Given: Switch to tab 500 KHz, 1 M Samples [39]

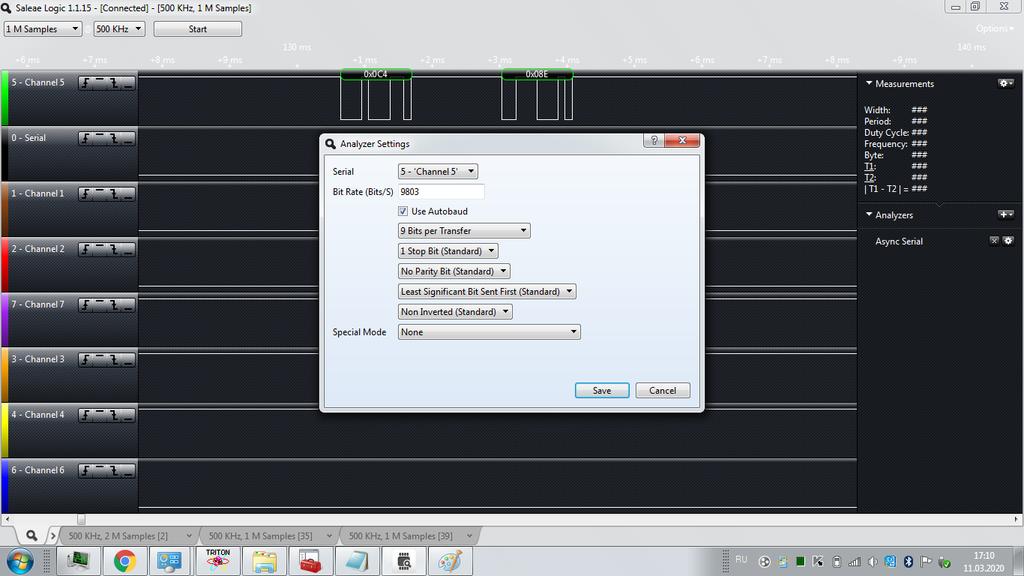Looking at the screenshot, I should (400, 536).
